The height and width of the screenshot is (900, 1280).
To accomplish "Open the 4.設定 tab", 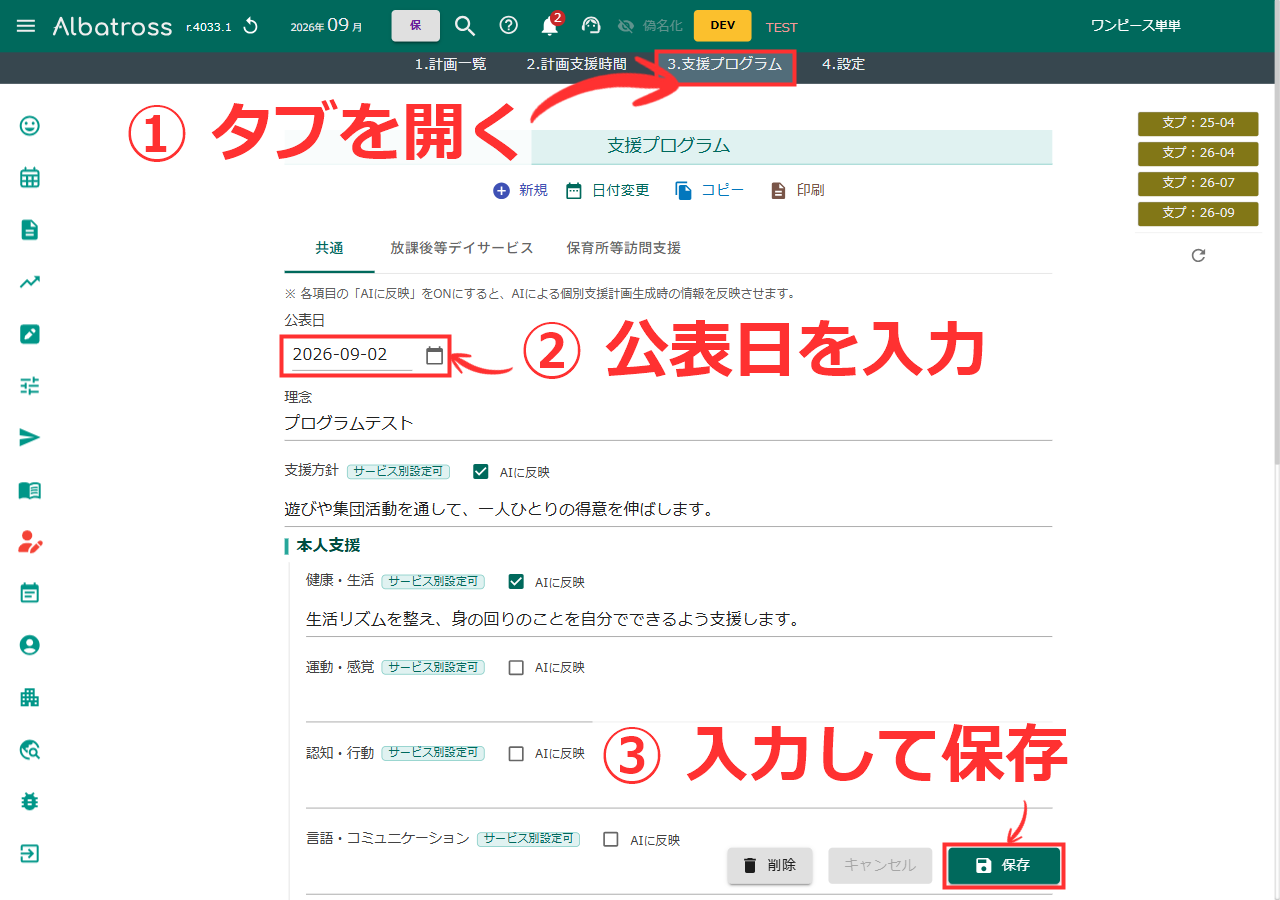I will coord(843,64).
